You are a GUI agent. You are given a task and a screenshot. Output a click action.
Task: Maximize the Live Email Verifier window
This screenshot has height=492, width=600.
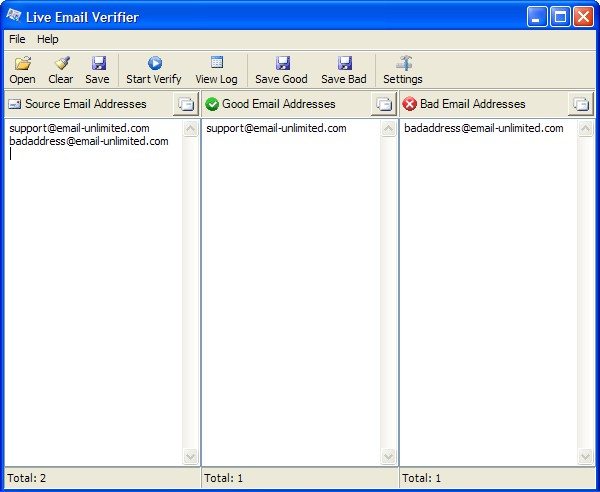point(560,17)
